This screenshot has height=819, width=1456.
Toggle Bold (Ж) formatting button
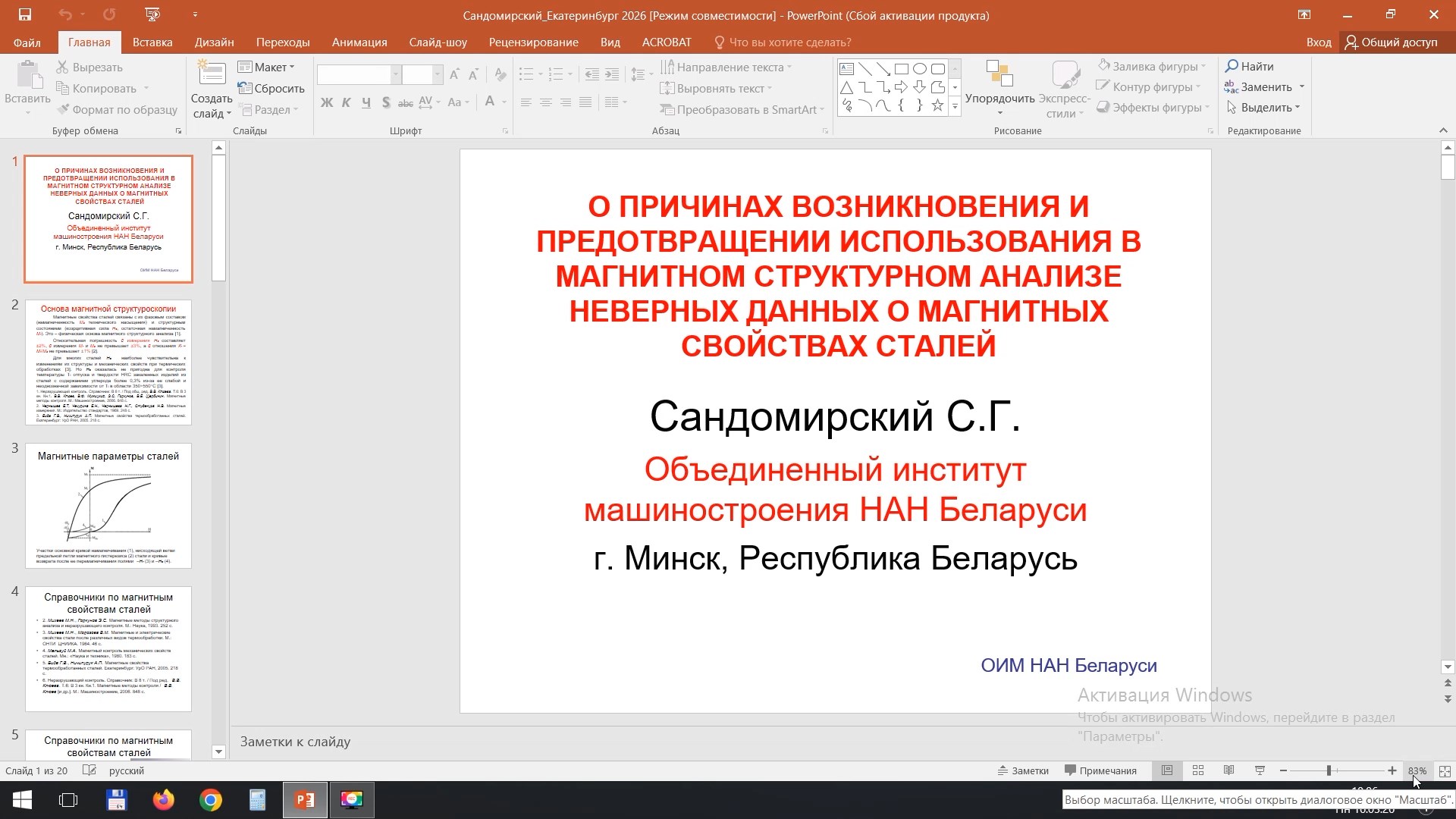pyautogui.click(x=327, y=102)
